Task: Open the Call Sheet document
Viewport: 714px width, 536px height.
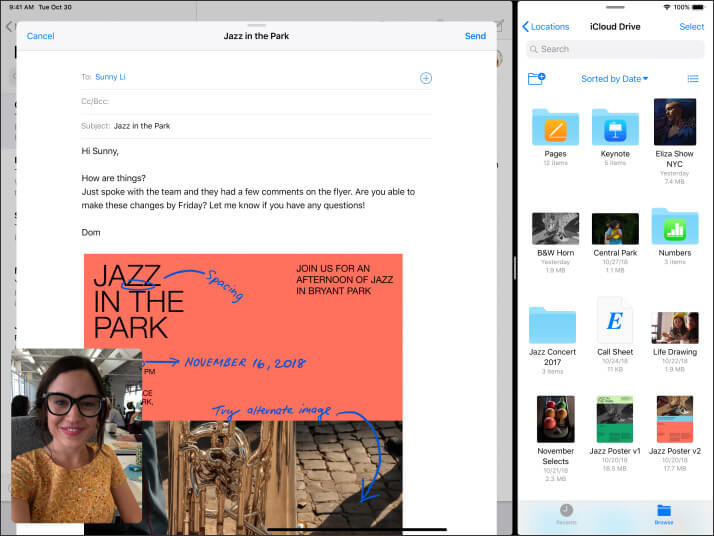Action: point(615,322)
